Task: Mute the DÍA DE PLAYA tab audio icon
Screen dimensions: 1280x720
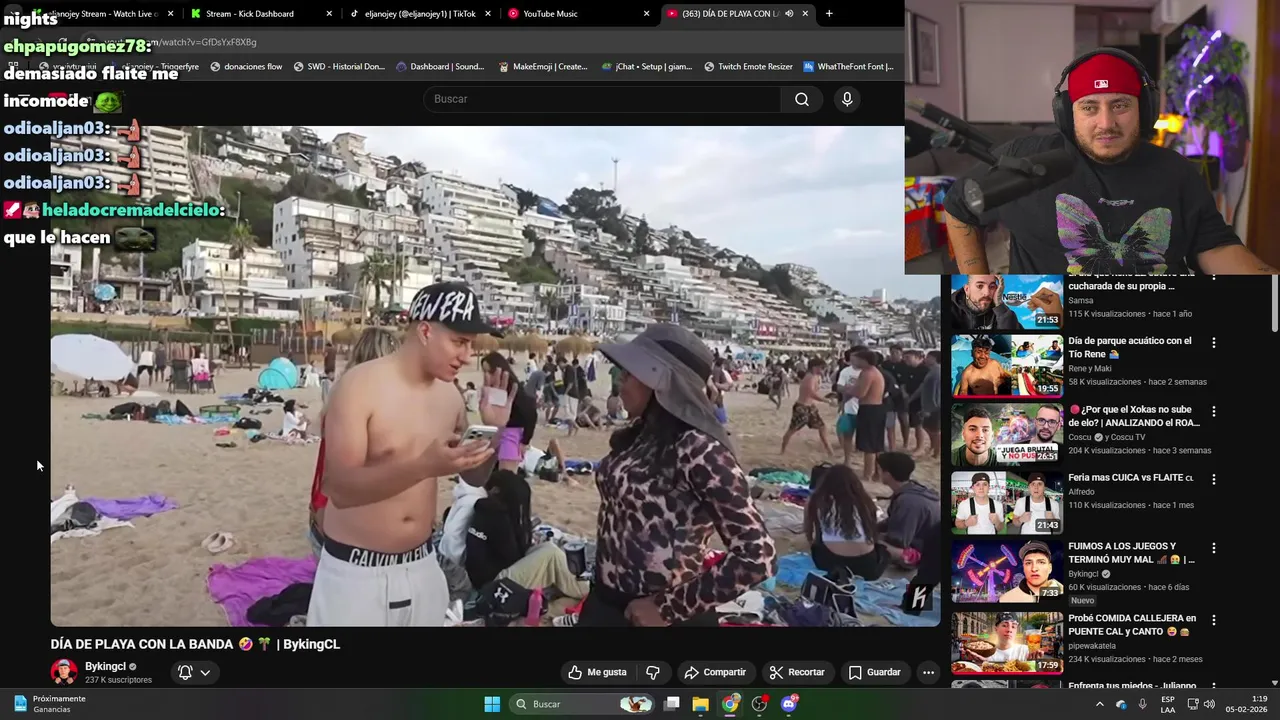Action: (x=789, y=14)
